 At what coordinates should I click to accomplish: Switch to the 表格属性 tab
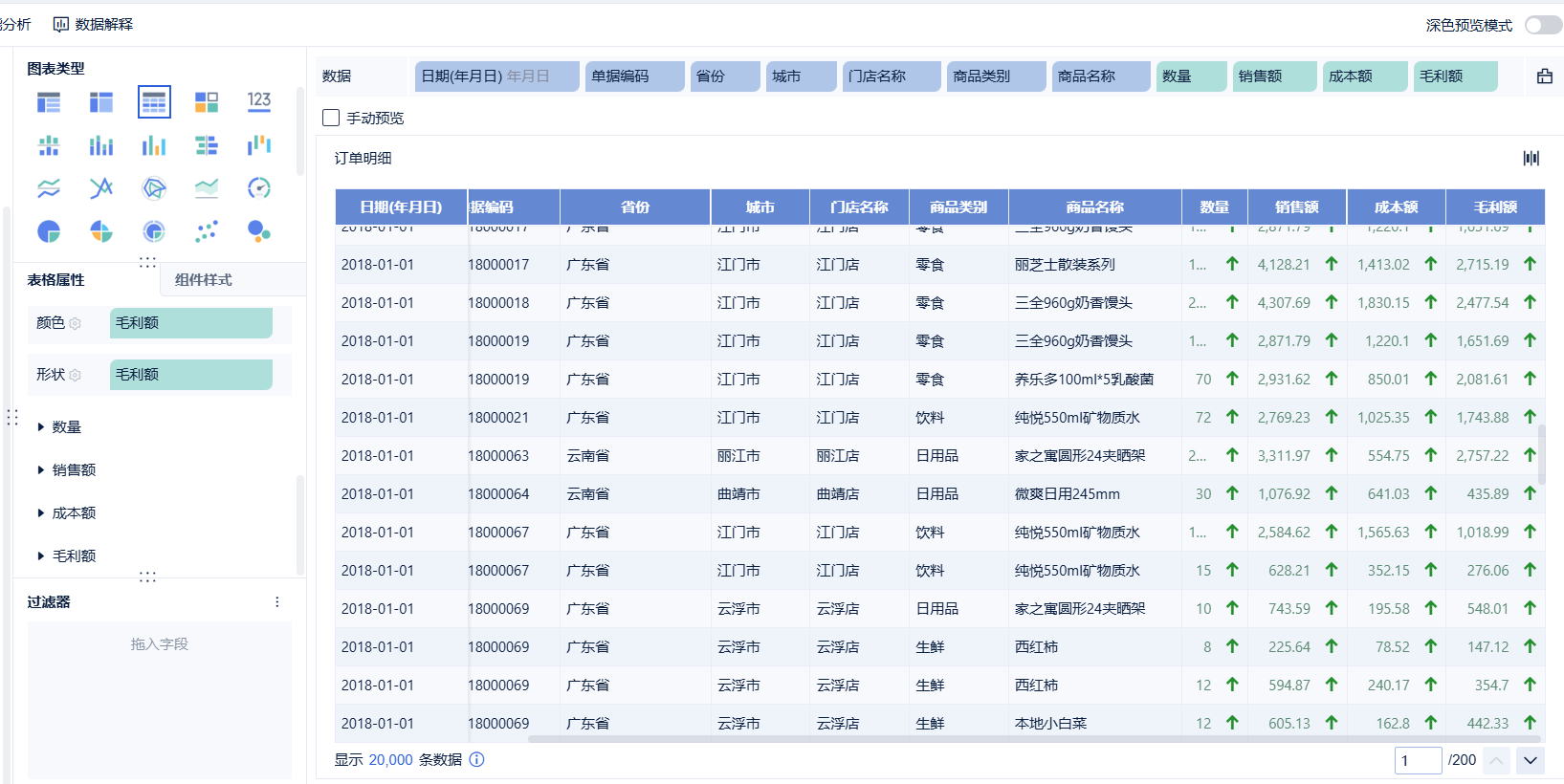56,280
